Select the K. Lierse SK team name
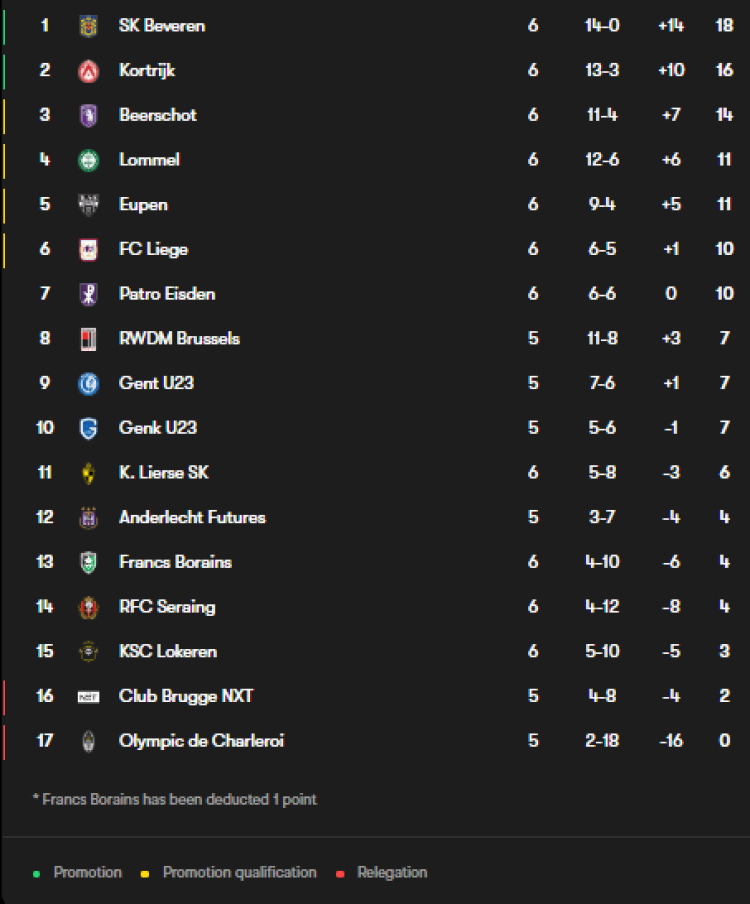The width and height of the screenshot is (750, 904). [x=163, y=472]
